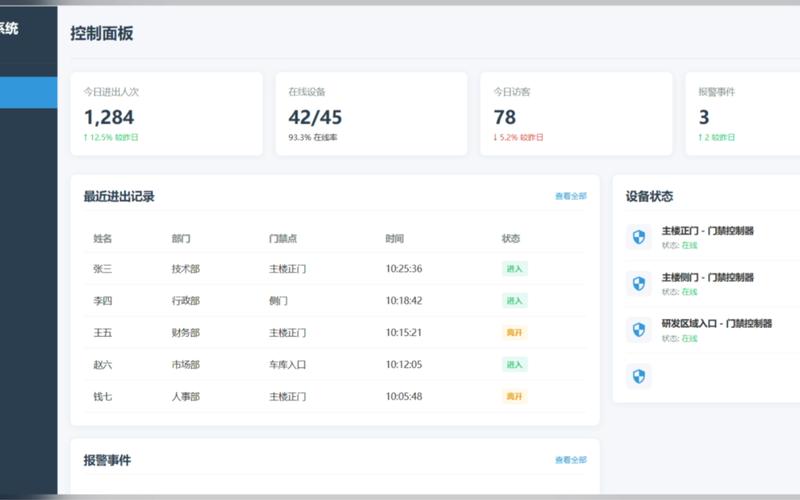Image resolution: width=800 pixels, height=500 pixels.
Task: Click the 人事部 department cell
Action: (186, 396)
